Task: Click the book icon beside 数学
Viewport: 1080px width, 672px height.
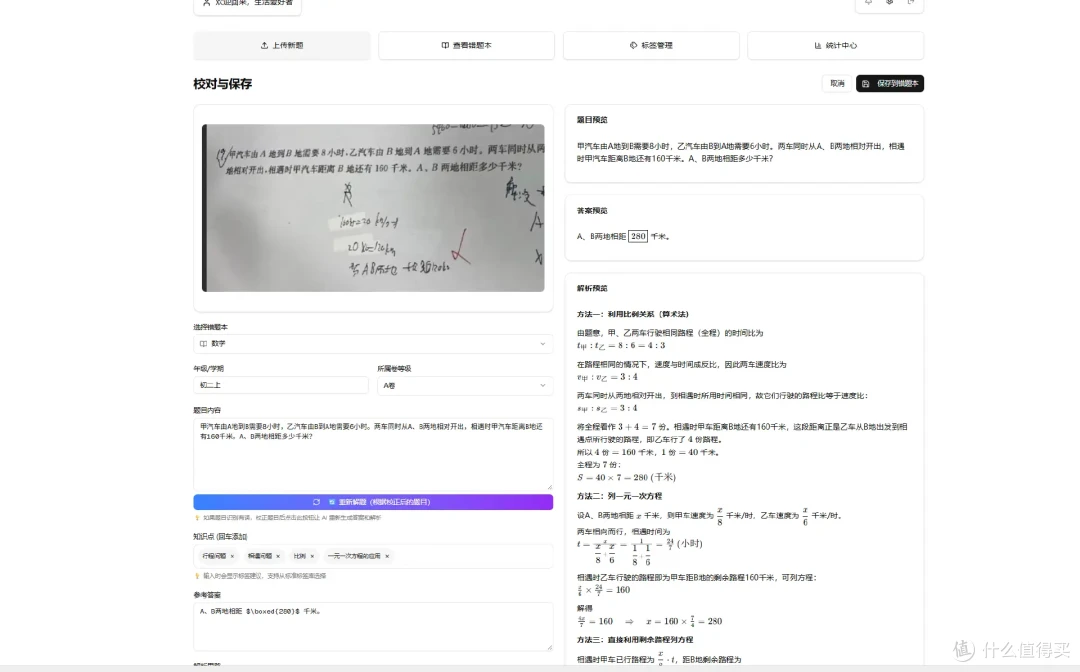Action: click(x=203, y=344)
